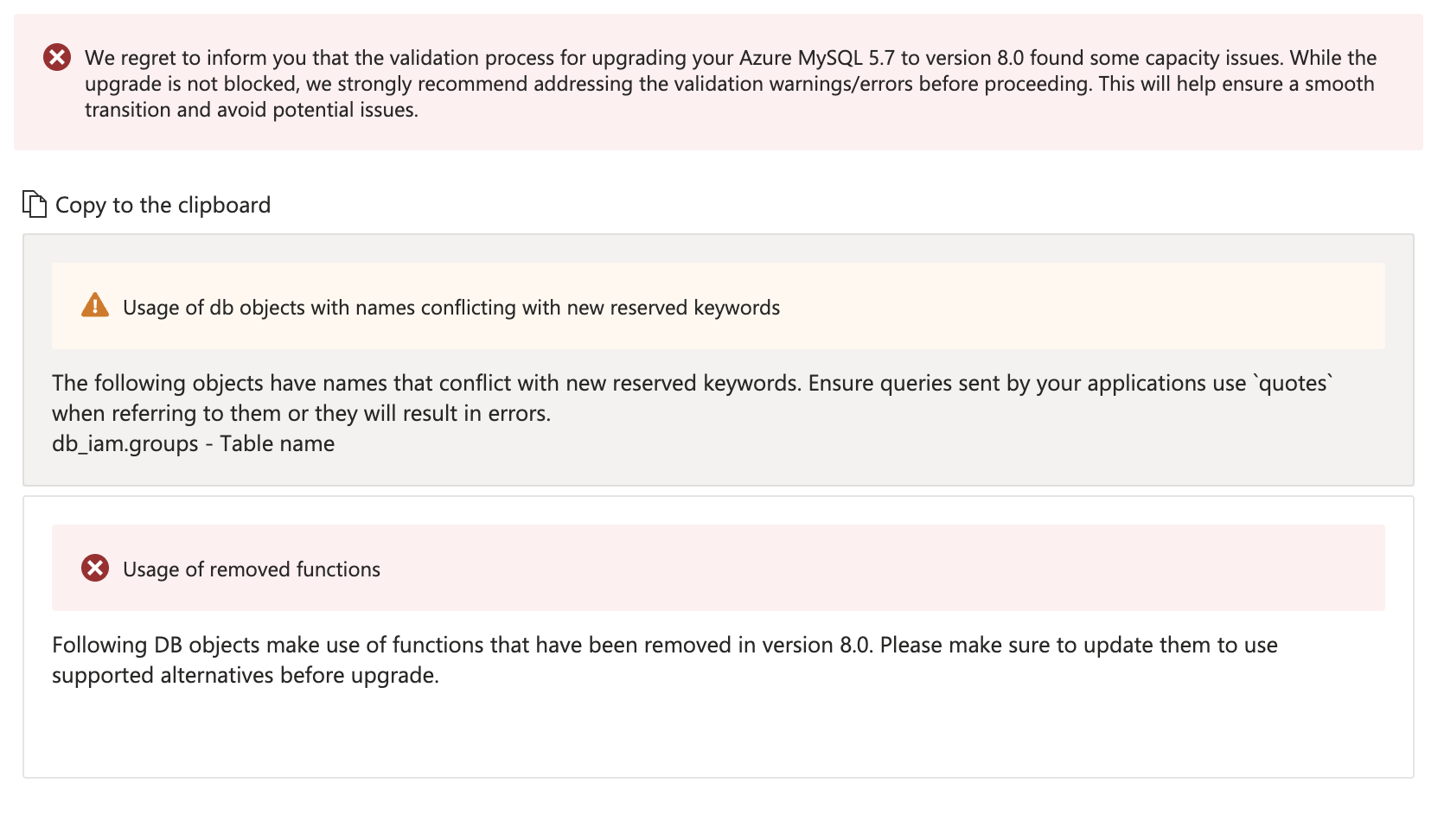The image size is (1444, 840).
Task: Click the Copy to the clipboard link
Action: pyautogui.click(x=162, y=206)
